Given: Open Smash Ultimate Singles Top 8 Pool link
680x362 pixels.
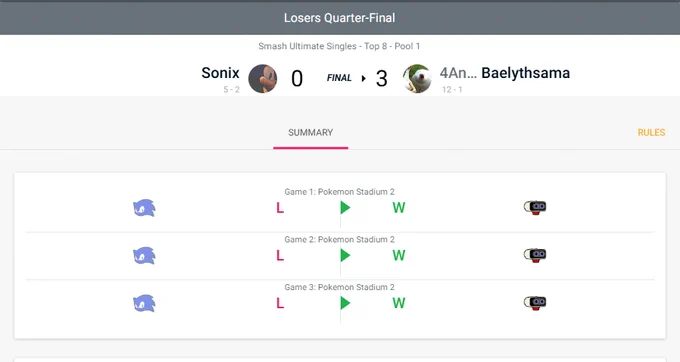Looking at the screenshot, I should [x=339, y=46].
